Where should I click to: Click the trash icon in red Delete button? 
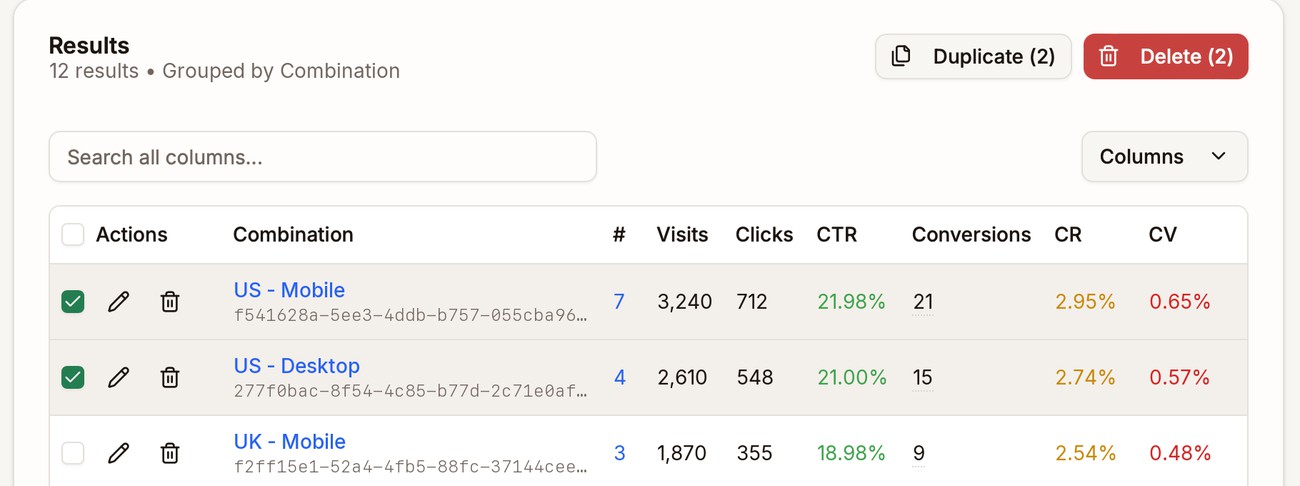[1109, 56]
